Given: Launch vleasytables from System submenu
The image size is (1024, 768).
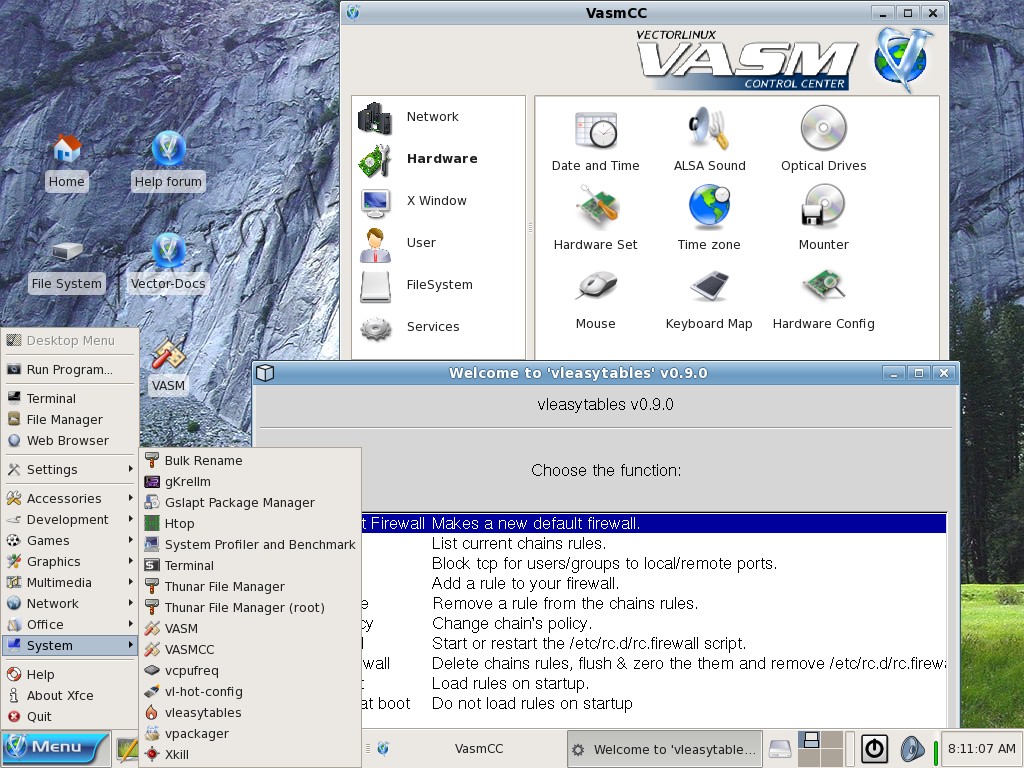Looking at the screenshot, I should pos(251,712).
